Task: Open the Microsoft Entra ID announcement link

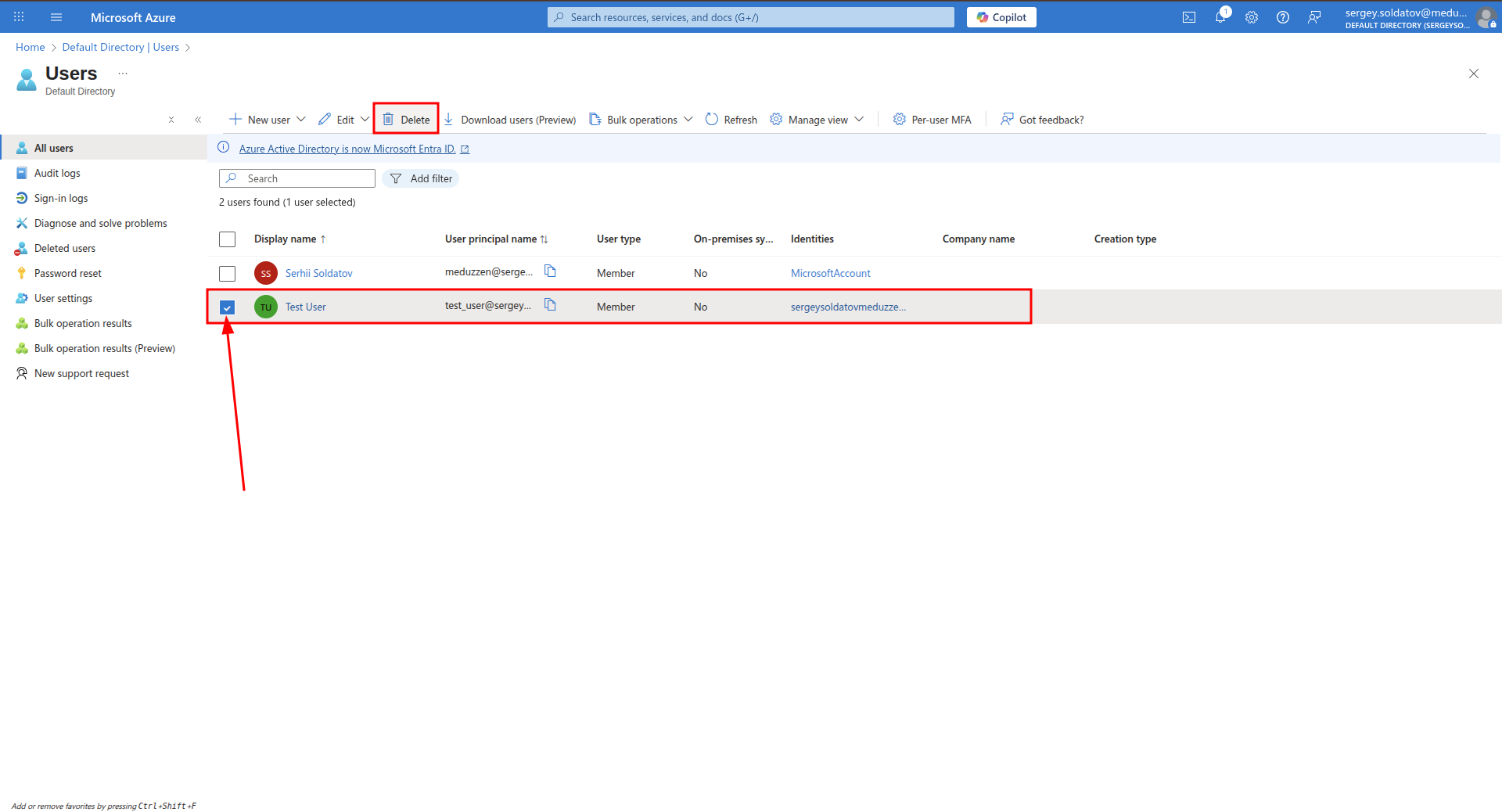Action: (x=354, y=149)
